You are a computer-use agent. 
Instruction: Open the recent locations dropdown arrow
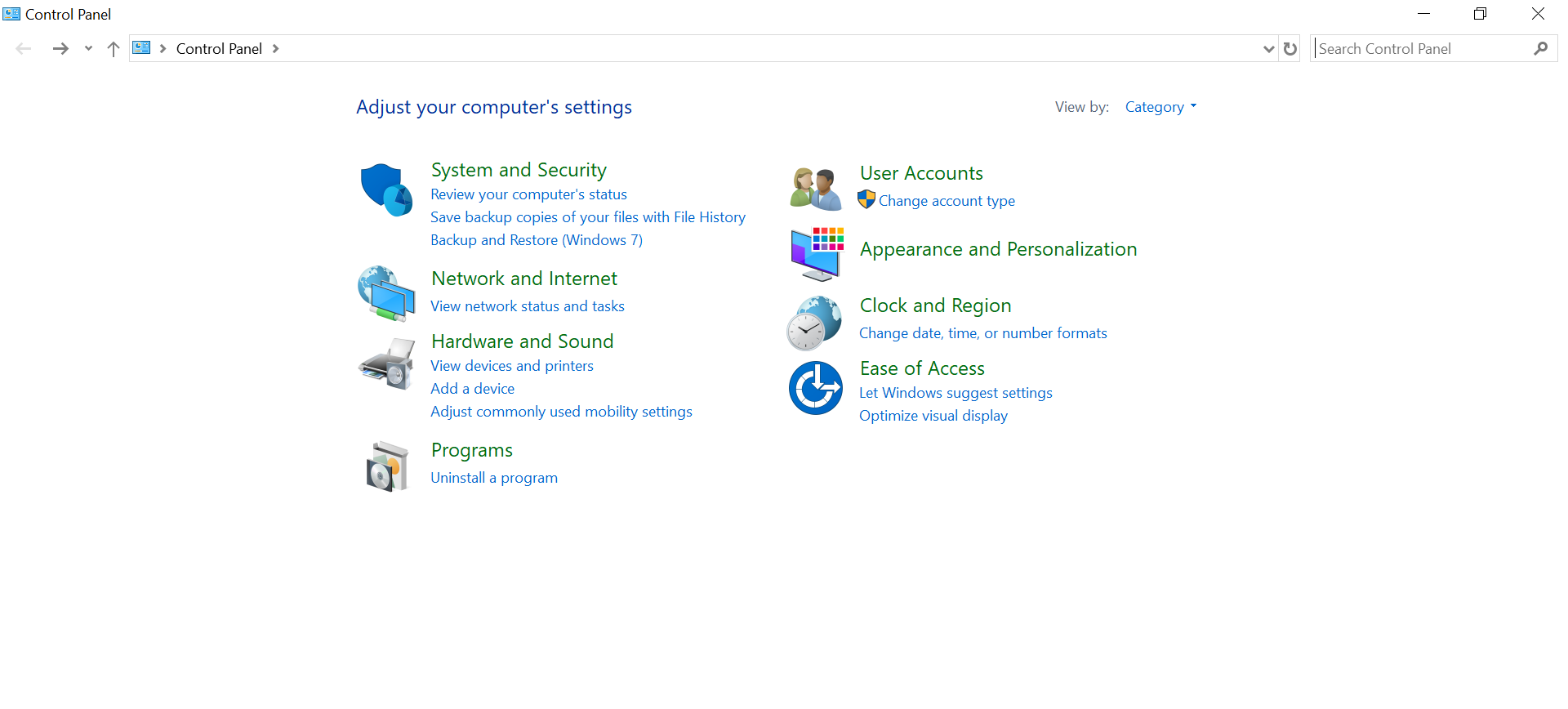[88, 49]
